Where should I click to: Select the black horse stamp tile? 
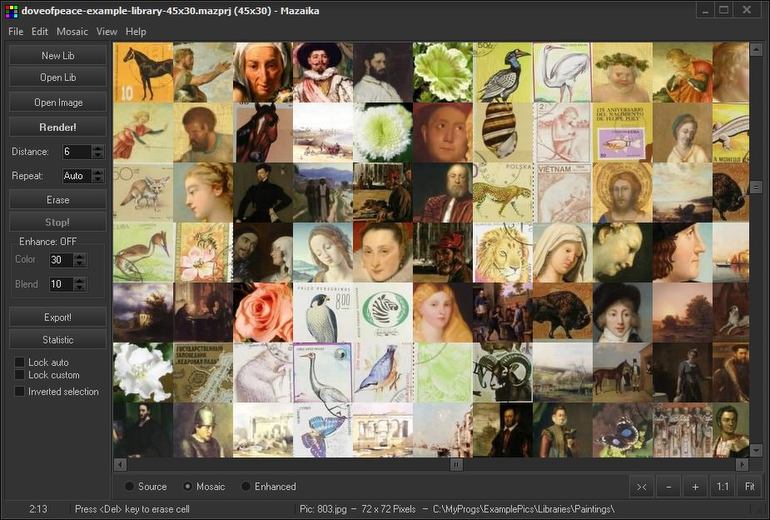pyautogui.click(x=143, y=72)
